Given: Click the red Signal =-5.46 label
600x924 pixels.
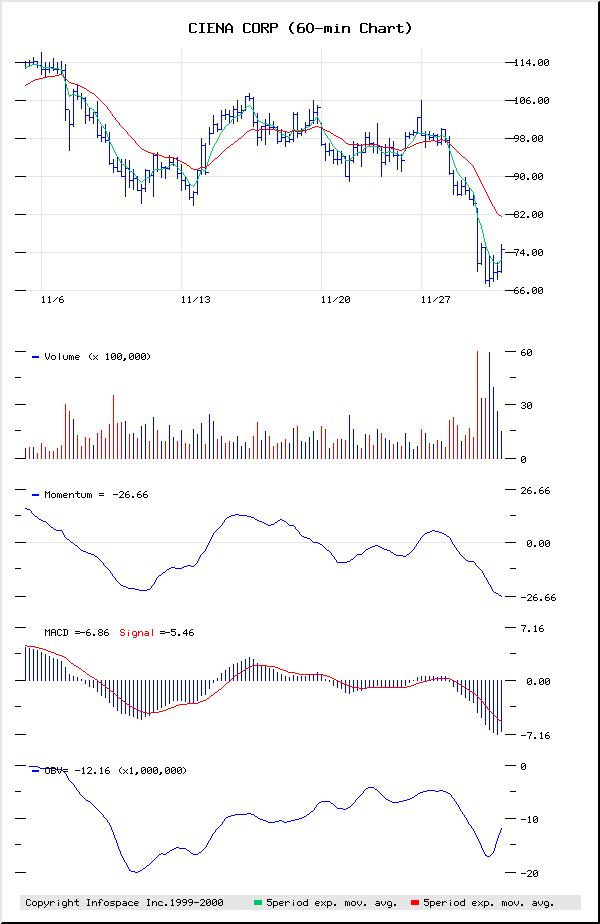Looking at the screenshot, I should pos(157,633).
